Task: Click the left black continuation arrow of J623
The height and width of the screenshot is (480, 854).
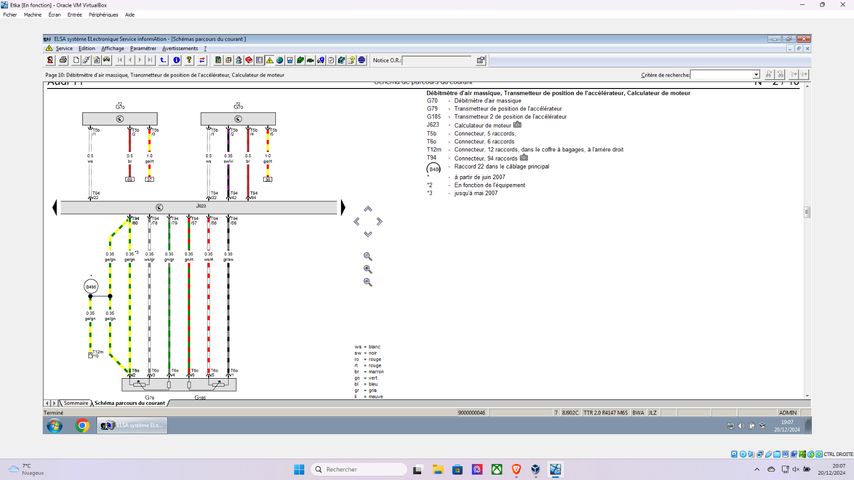Action: pyautogui.click(x=54, y=208)
